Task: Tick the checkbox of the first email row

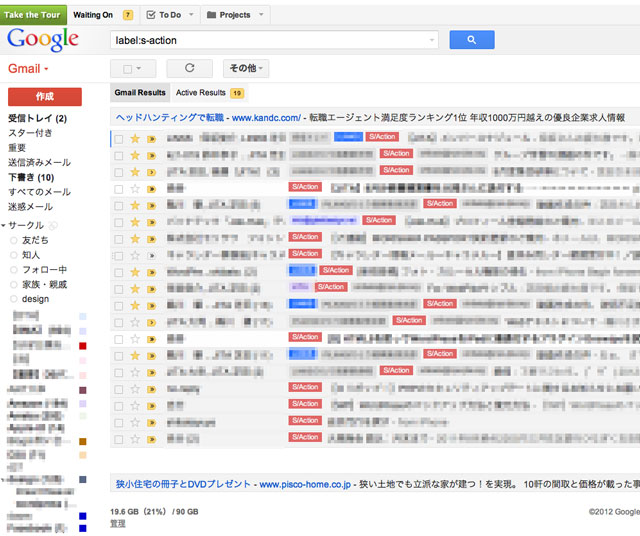Action: [119, 139]
